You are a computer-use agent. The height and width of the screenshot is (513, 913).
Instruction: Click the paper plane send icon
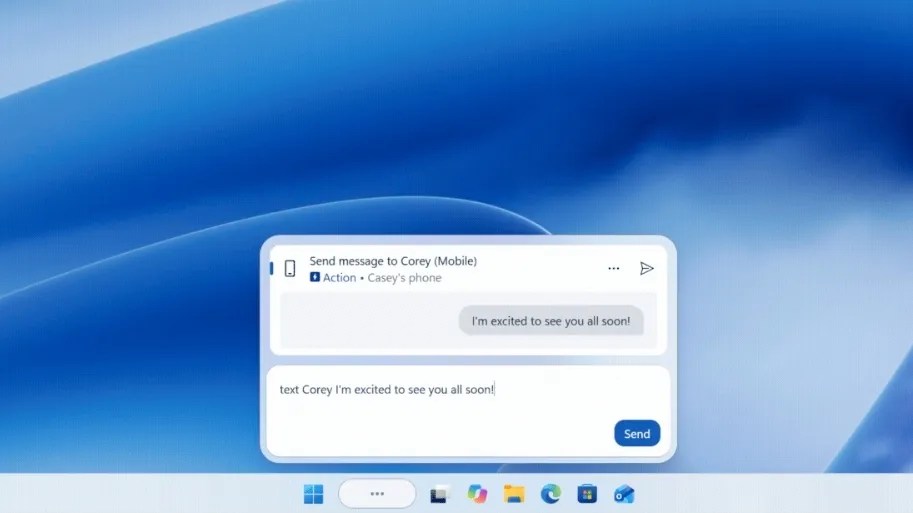(646, 268)
